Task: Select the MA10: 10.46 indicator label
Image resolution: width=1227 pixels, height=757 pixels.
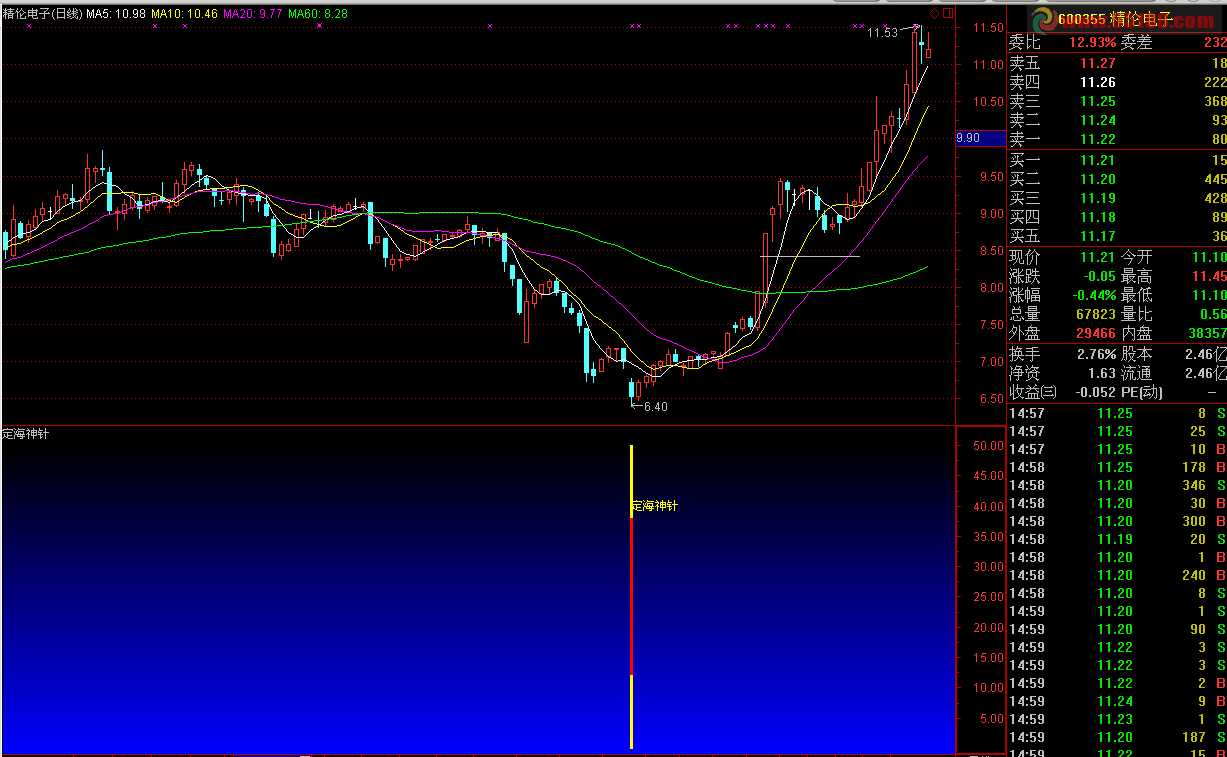Action: [184, 14]
